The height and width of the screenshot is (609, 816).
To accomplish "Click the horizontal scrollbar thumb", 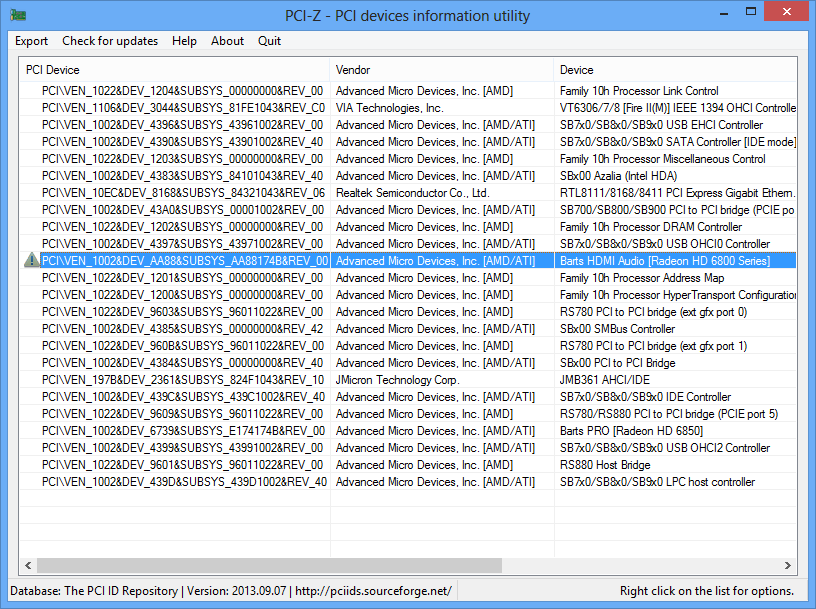I will point(270,565).
